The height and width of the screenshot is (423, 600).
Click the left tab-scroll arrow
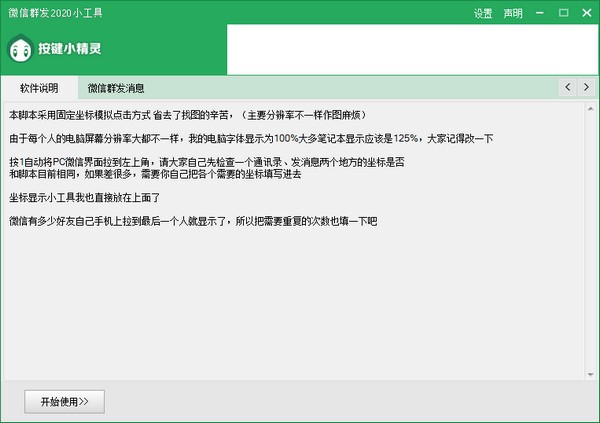coord(568,87)
